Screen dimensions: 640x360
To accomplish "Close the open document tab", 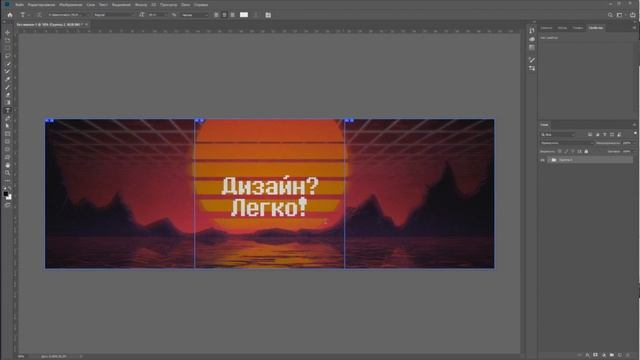I will pos(87,24).
